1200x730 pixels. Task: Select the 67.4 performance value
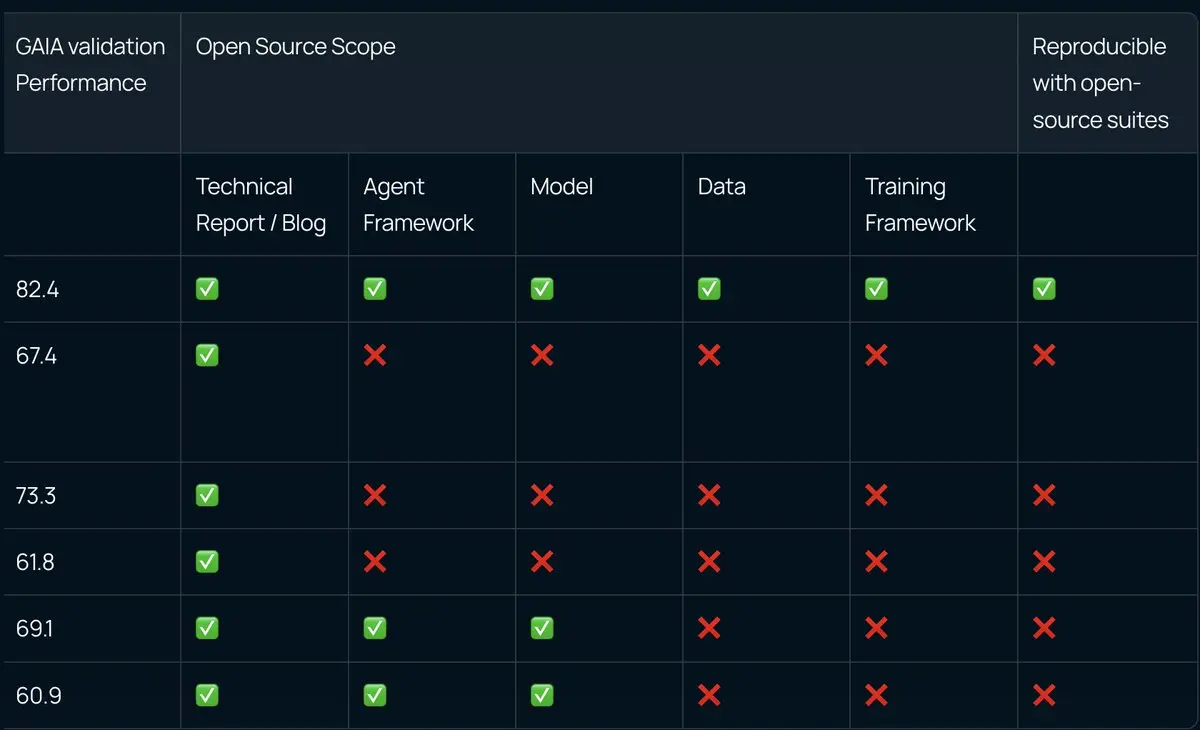(36, 355)
